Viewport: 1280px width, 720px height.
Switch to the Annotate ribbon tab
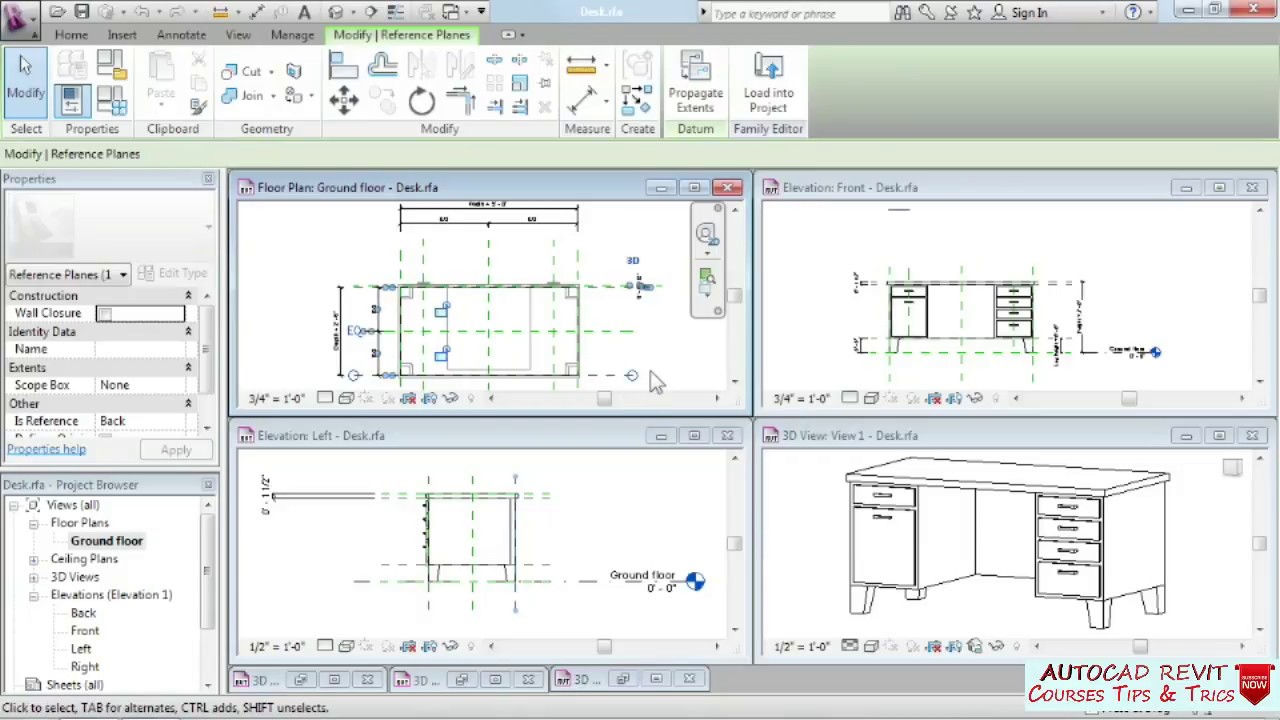[x=181, y=35]
